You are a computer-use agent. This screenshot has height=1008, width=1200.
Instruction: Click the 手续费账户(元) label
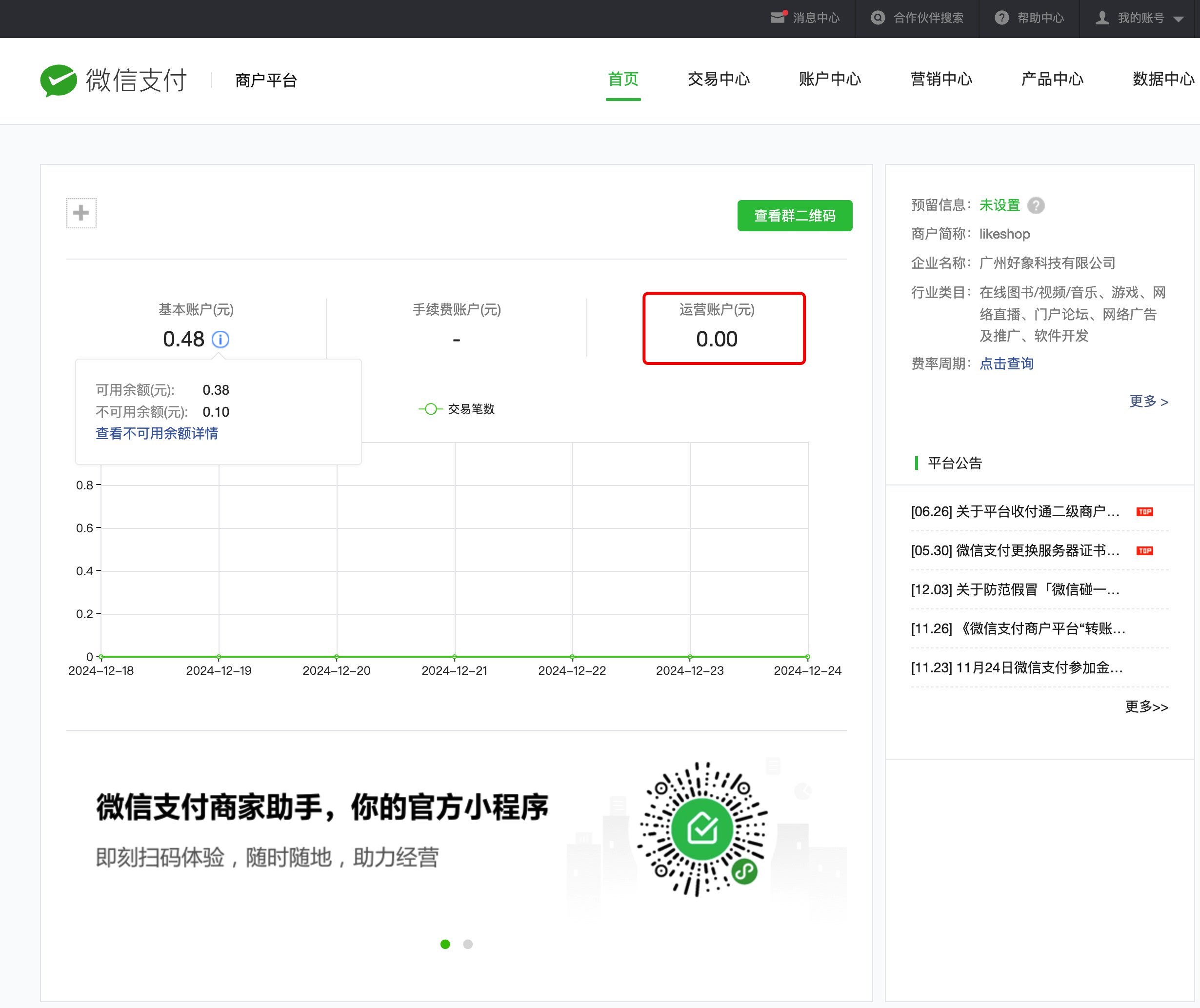(x=457, y=310)
